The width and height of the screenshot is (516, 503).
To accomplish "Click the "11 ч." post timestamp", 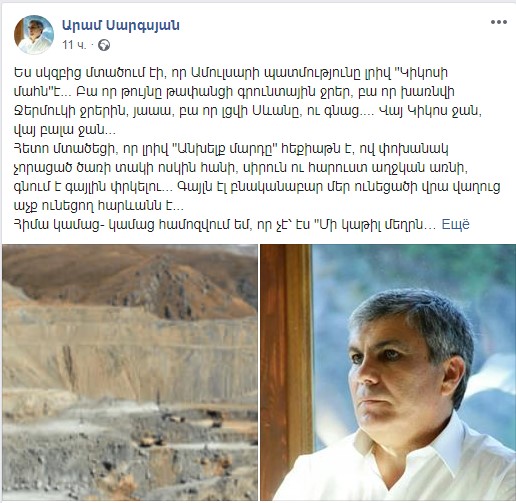I will pos(74,45).
